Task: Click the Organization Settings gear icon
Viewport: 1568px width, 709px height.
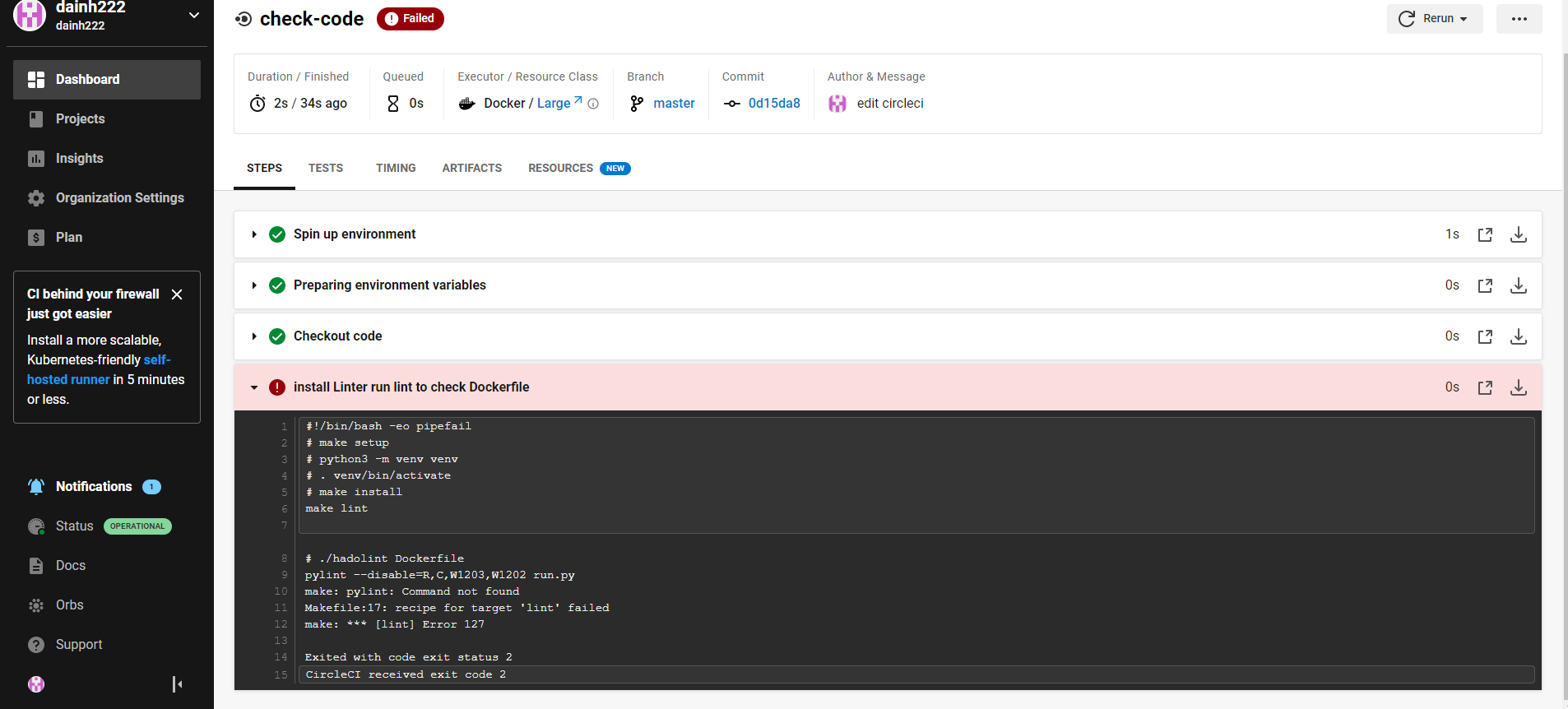Action: [x=36, y=198]
